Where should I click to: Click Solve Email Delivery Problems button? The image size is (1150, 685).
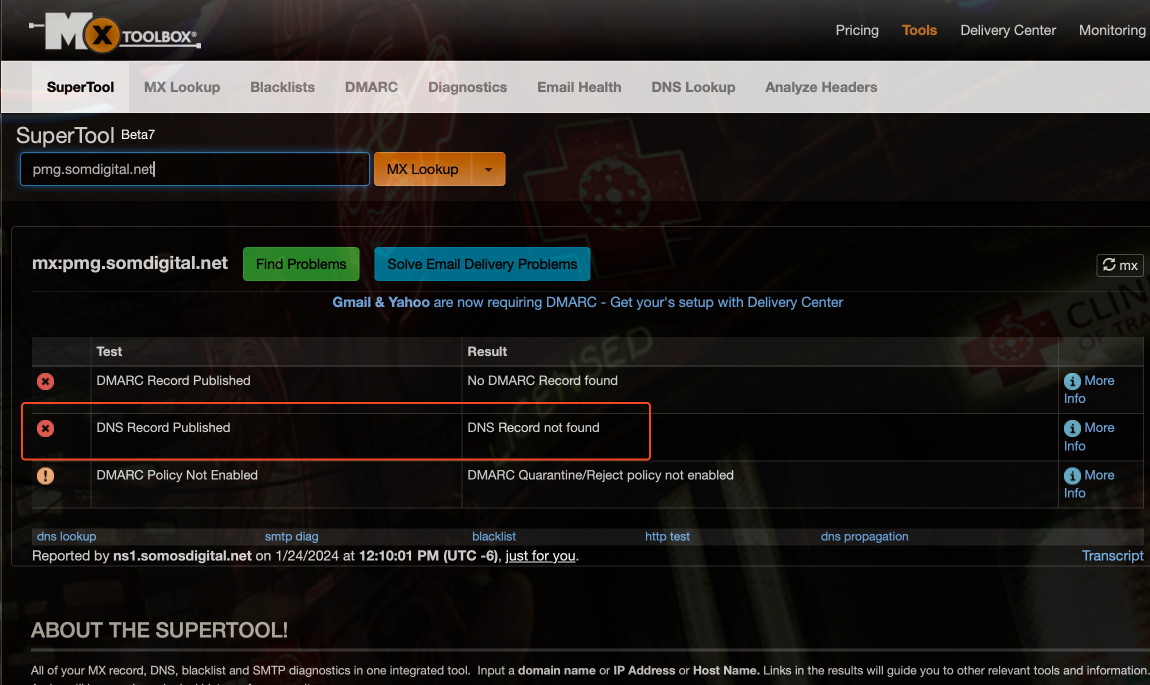[482, 264]
